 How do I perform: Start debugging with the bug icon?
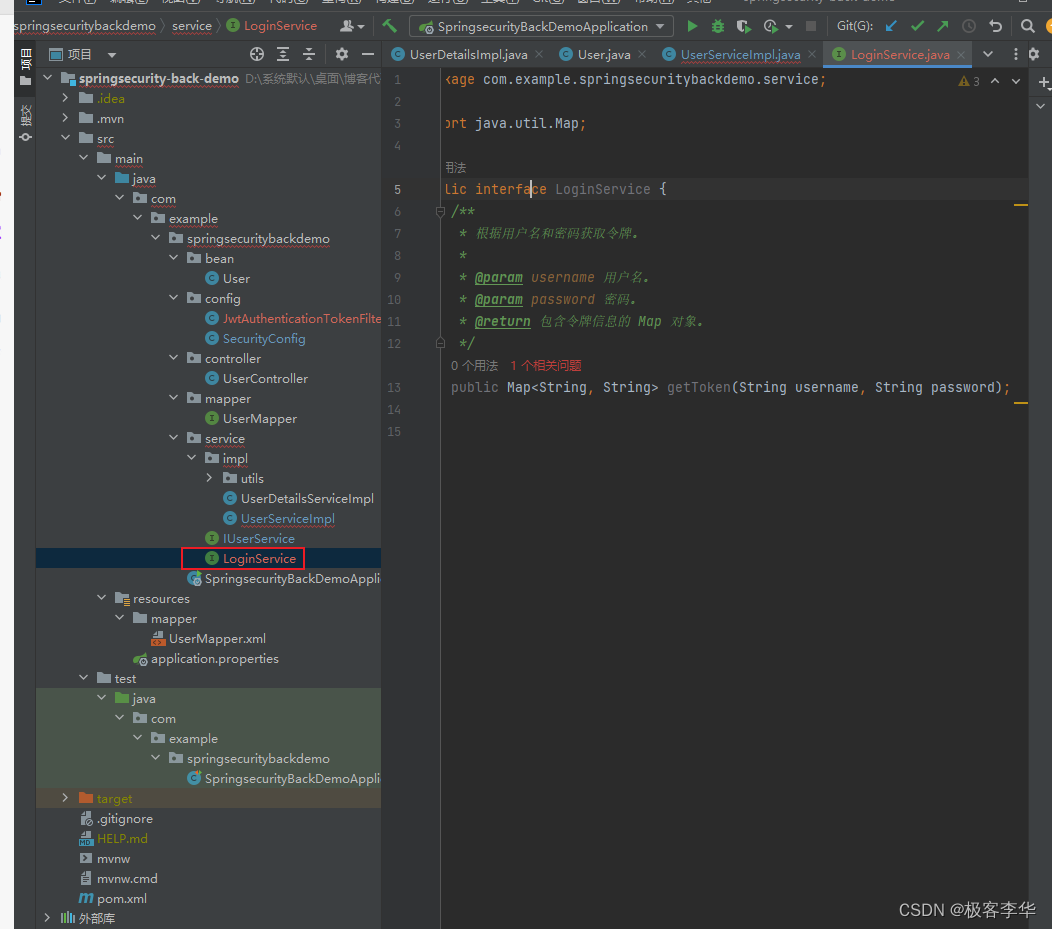point(718,27)
